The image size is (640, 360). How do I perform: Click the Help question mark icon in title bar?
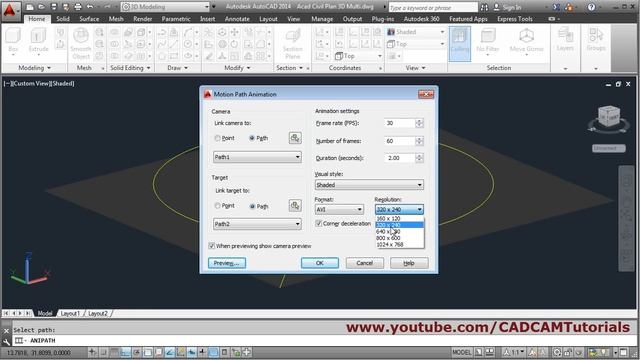click(x=591, y=7)
